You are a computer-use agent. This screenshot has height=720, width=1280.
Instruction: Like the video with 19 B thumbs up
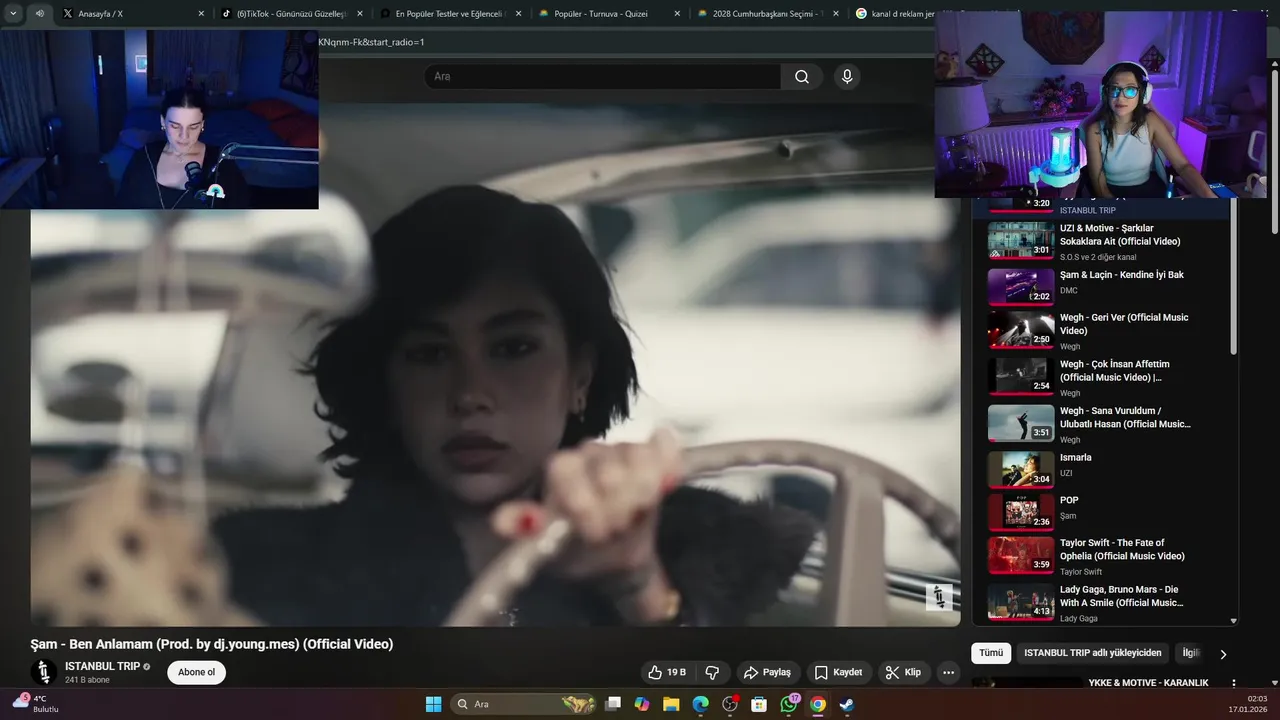click(667, 672)
